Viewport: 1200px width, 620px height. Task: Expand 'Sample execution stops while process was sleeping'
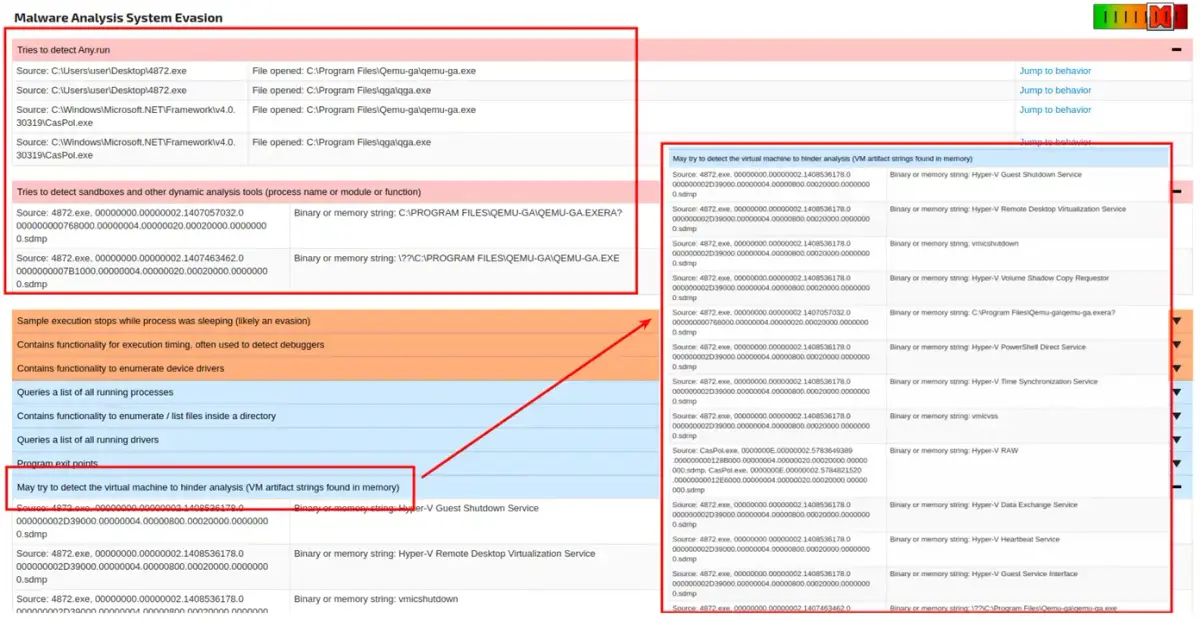point(1177,321)
